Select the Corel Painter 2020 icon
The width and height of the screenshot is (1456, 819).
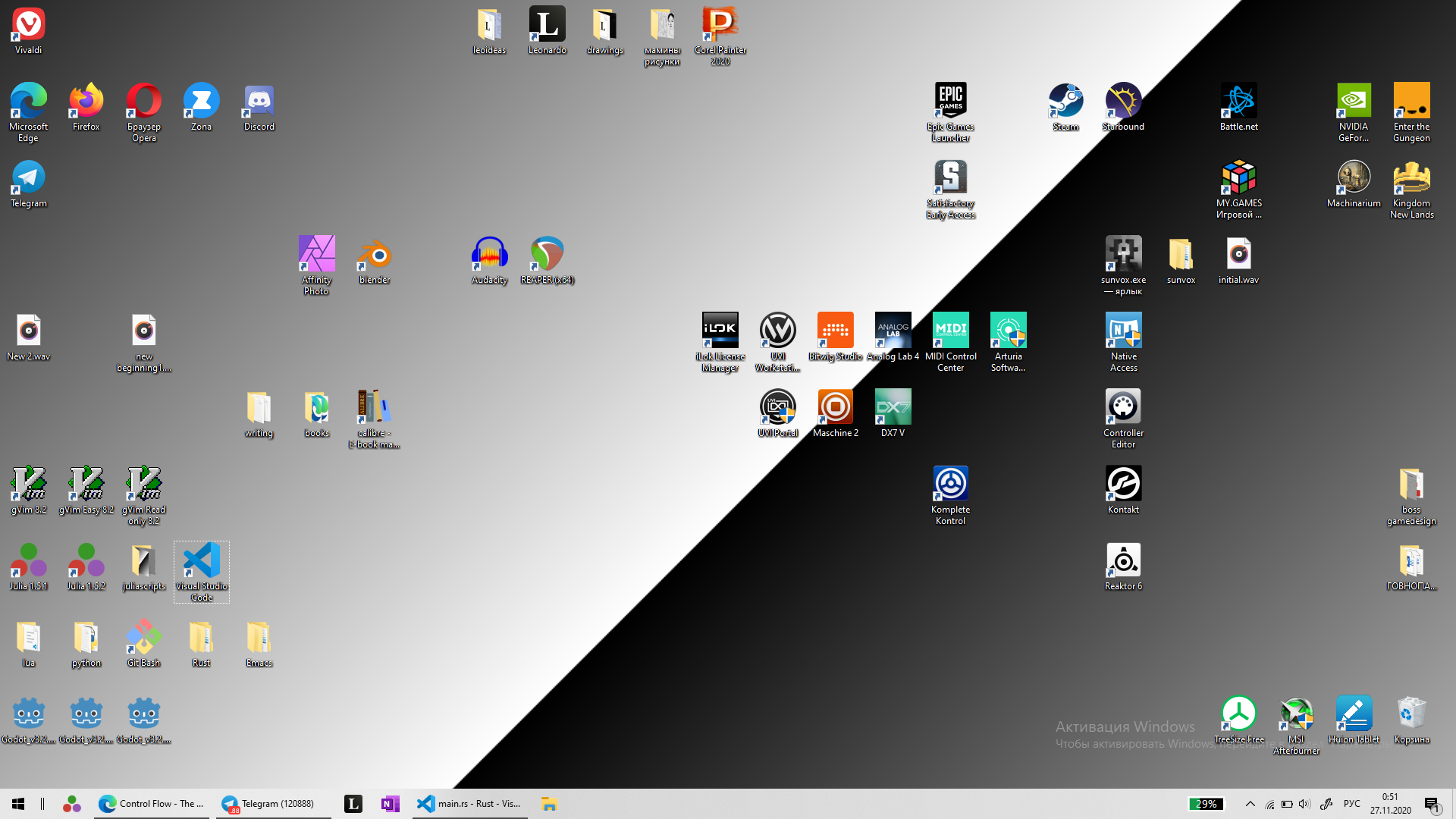click(720, 36)
